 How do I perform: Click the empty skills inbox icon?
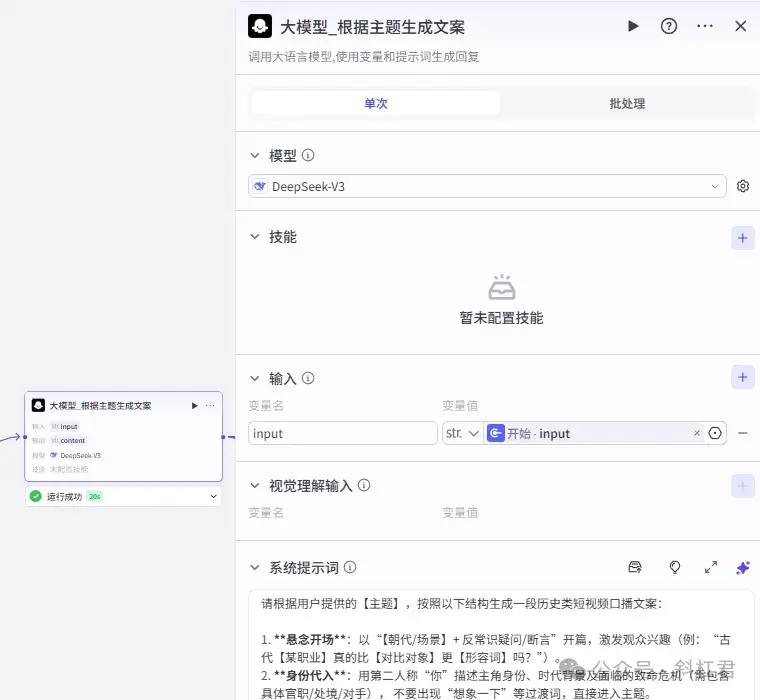[502, 287]
